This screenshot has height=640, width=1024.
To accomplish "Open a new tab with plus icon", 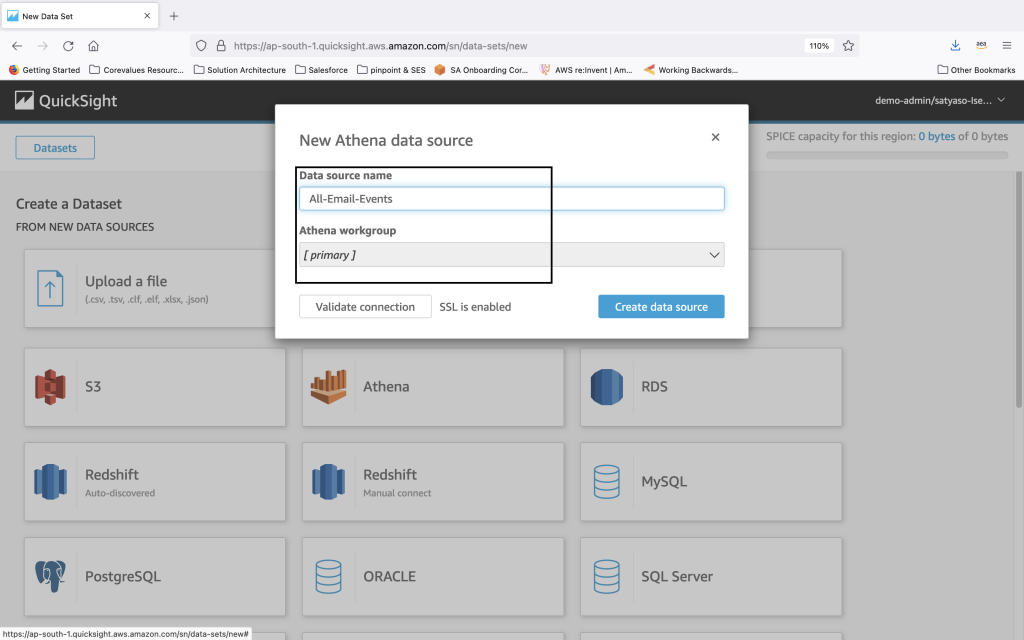I will pos(174,16).
